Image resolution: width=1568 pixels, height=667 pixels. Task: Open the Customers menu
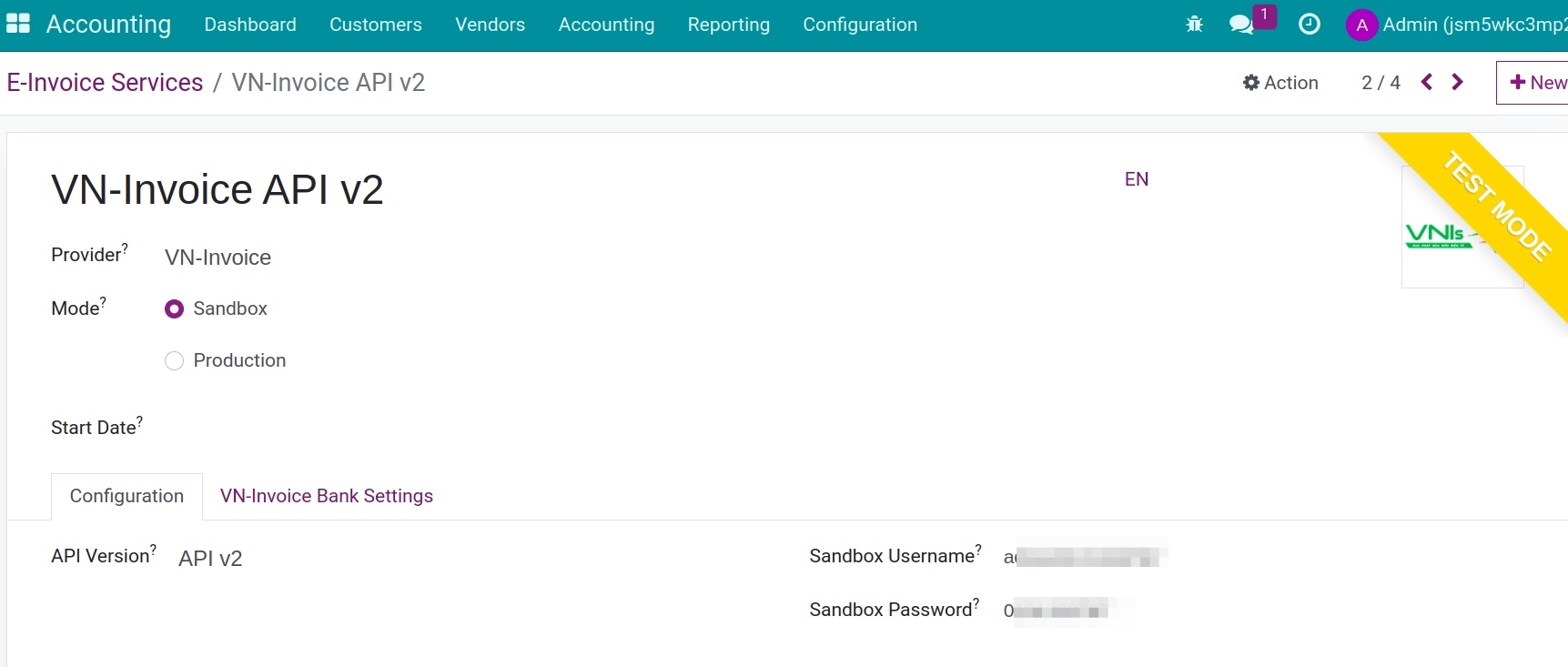[x=376, y=25]
